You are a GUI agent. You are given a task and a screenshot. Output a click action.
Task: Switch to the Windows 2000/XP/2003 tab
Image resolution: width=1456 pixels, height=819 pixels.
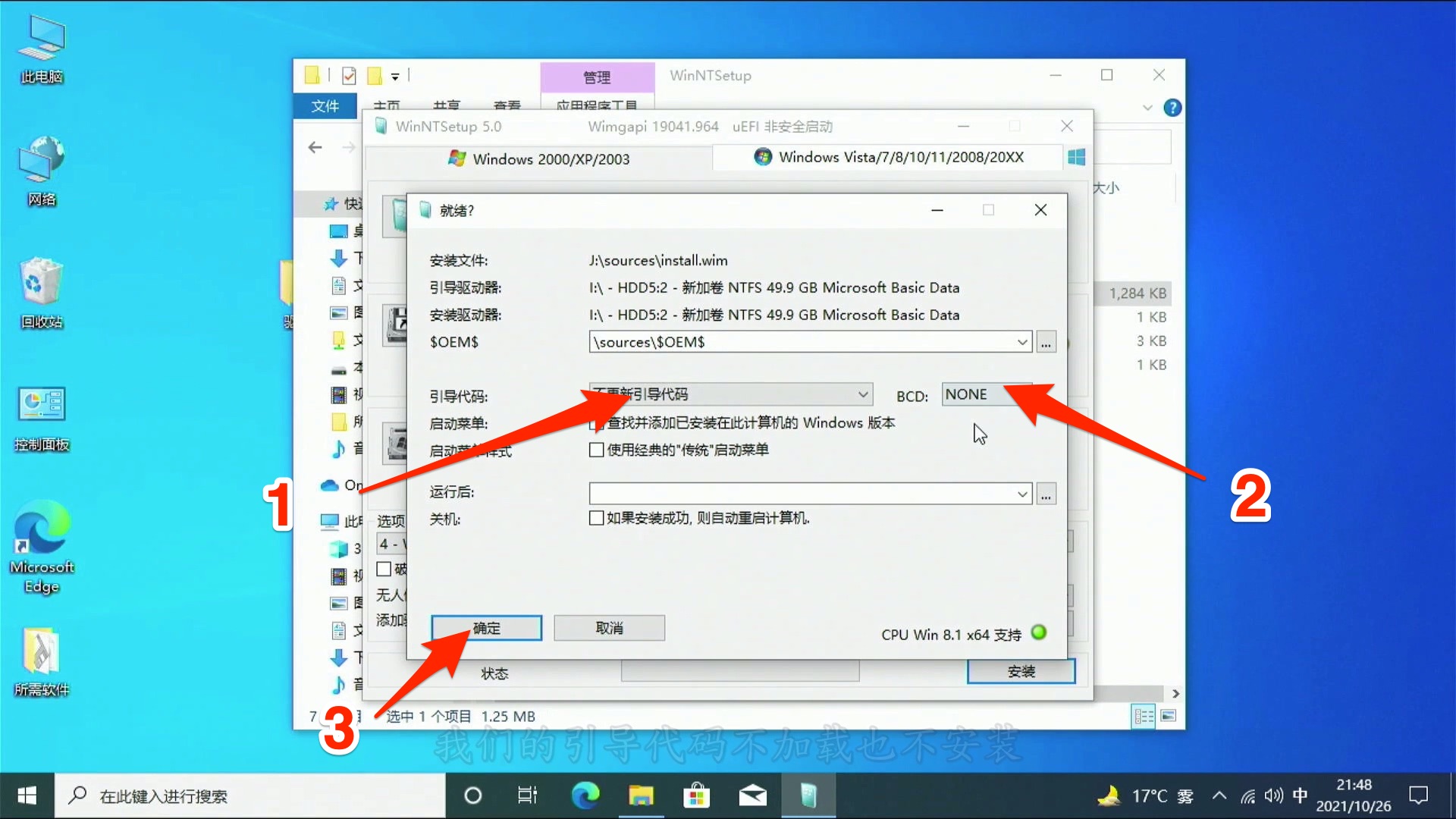539,158
